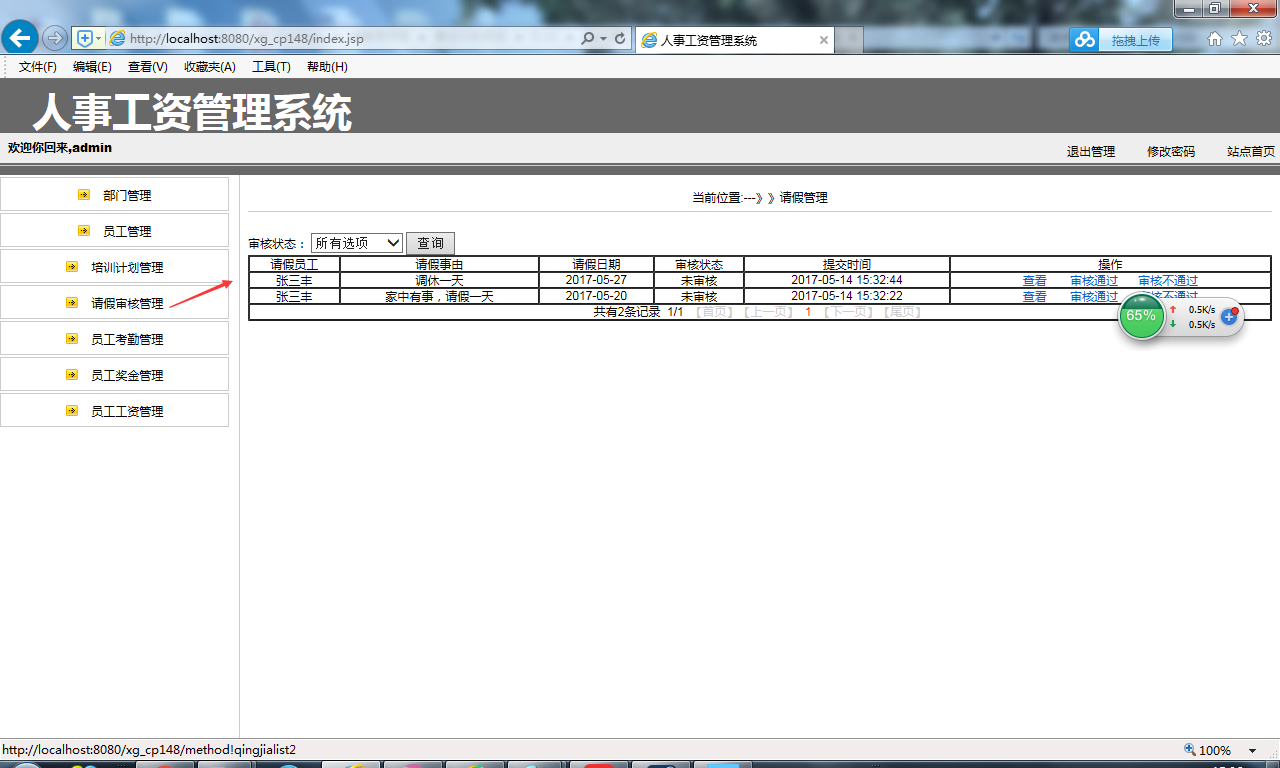Click the 家中有事，请假一天 reason cell
Screen dimensions: 1280x768
point(439,297)
